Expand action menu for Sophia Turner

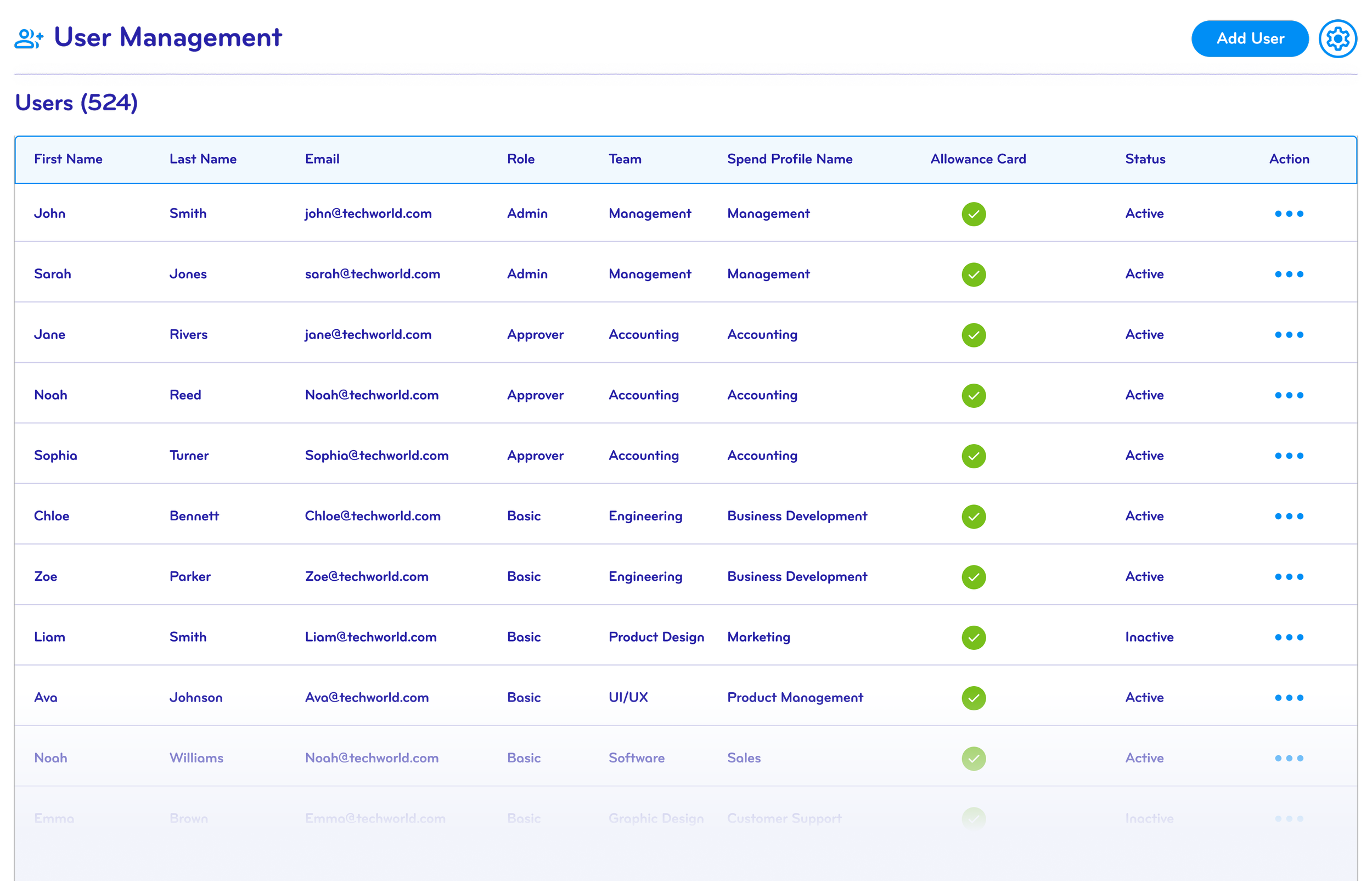point(1289,456)
